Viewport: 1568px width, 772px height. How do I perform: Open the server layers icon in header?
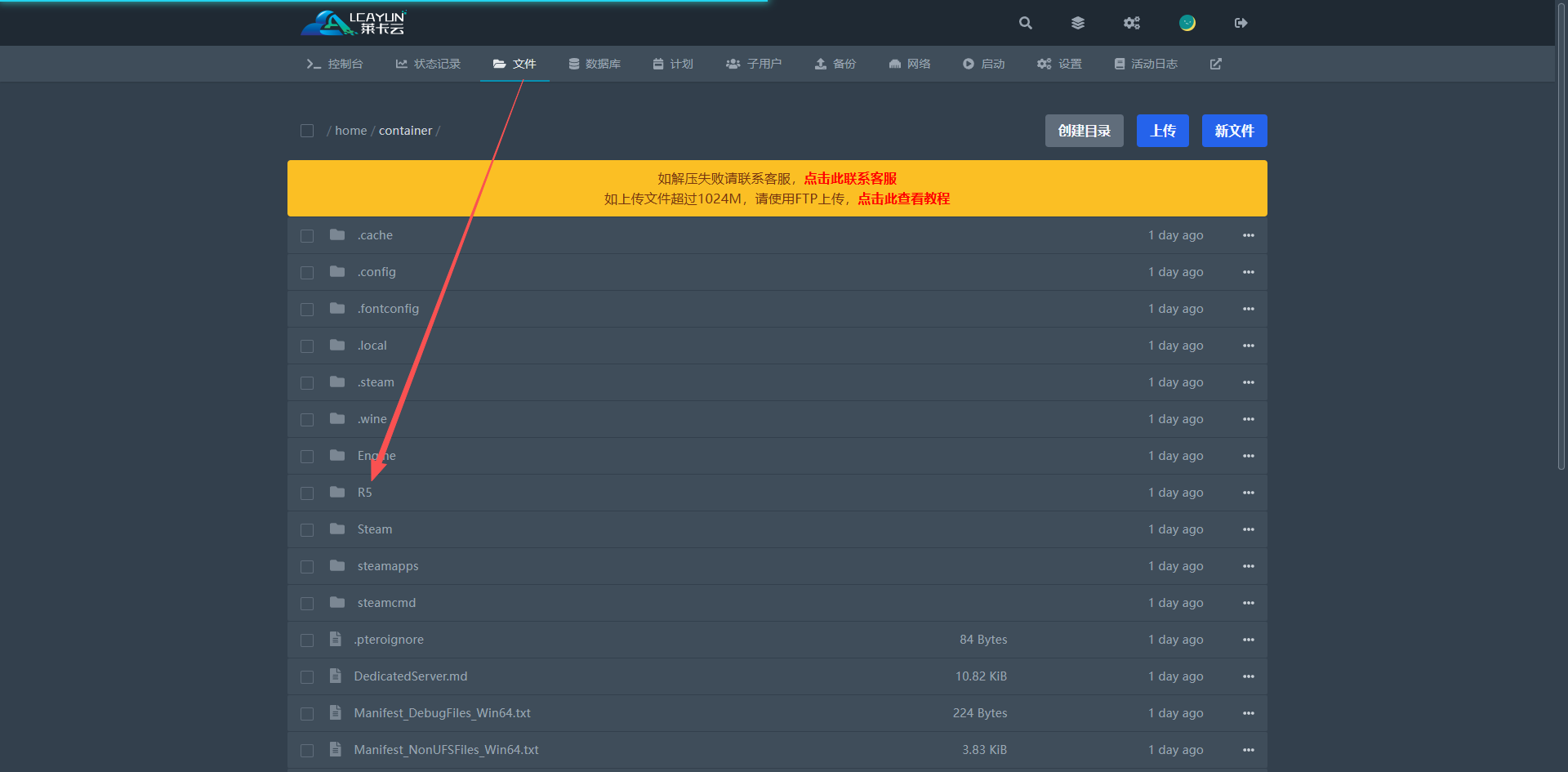(1078, 23)
